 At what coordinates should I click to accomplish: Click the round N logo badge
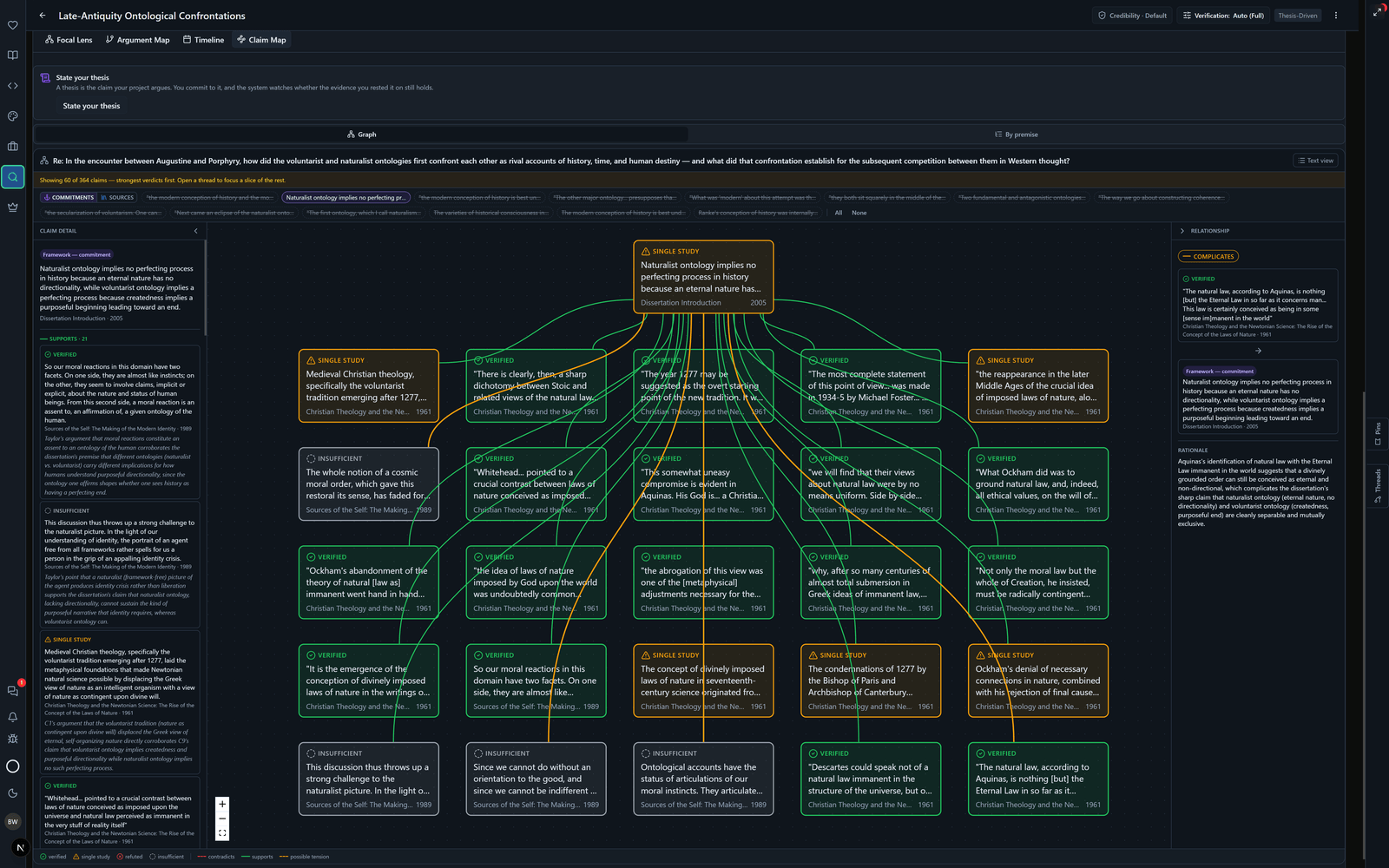[21, 848]
